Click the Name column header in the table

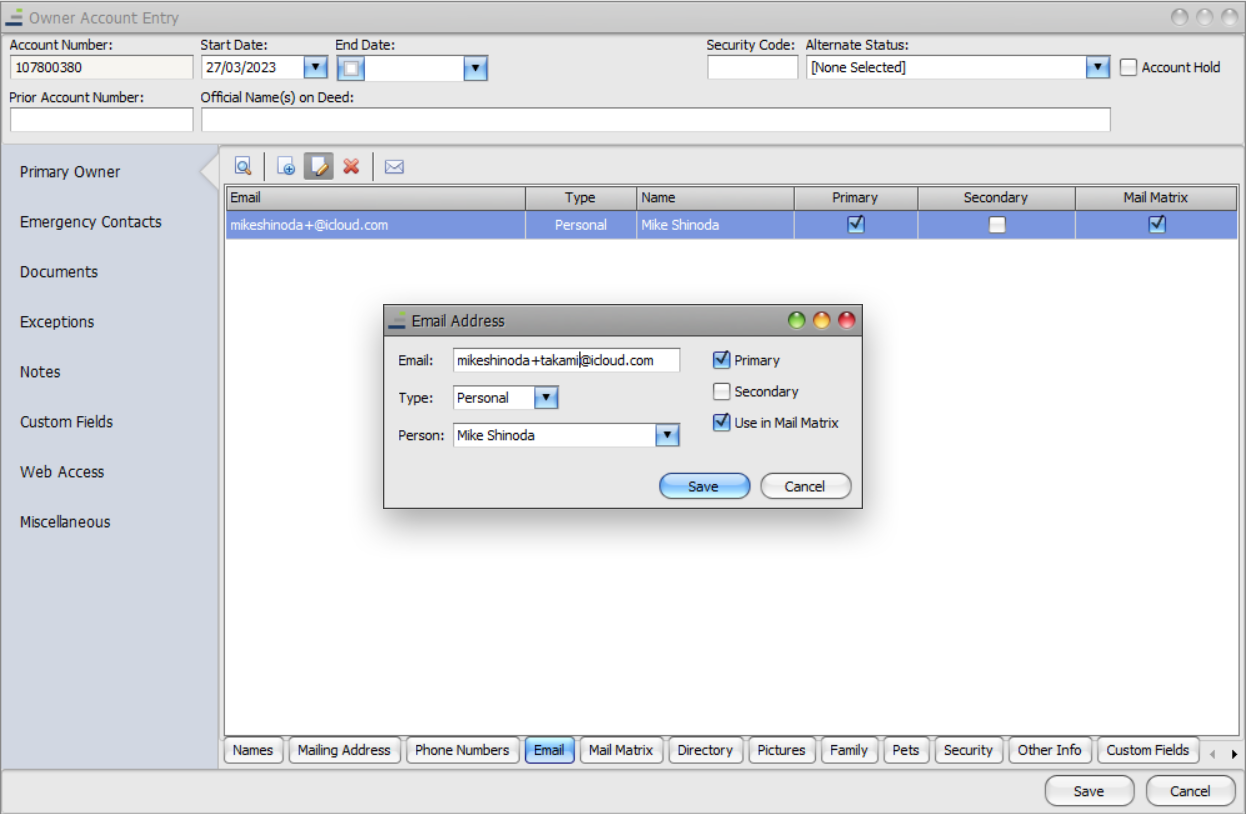click(x=715, y=198)
